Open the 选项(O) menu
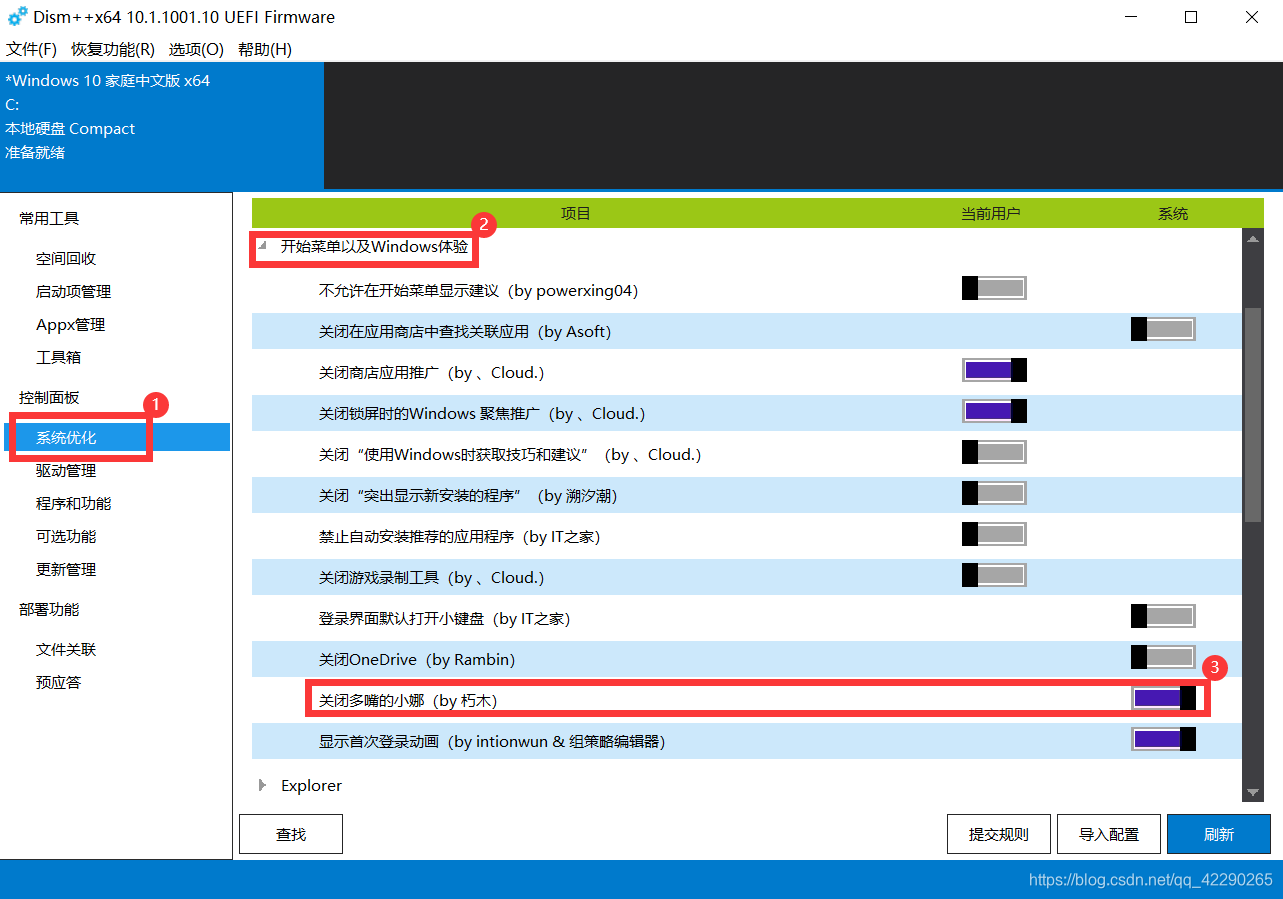 coord(196,49)
